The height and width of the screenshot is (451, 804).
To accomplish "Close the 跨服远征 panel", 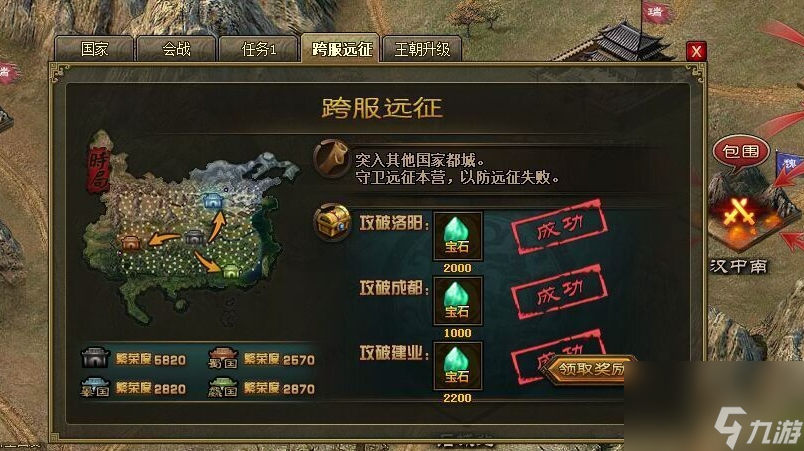I will pos(696,51).
